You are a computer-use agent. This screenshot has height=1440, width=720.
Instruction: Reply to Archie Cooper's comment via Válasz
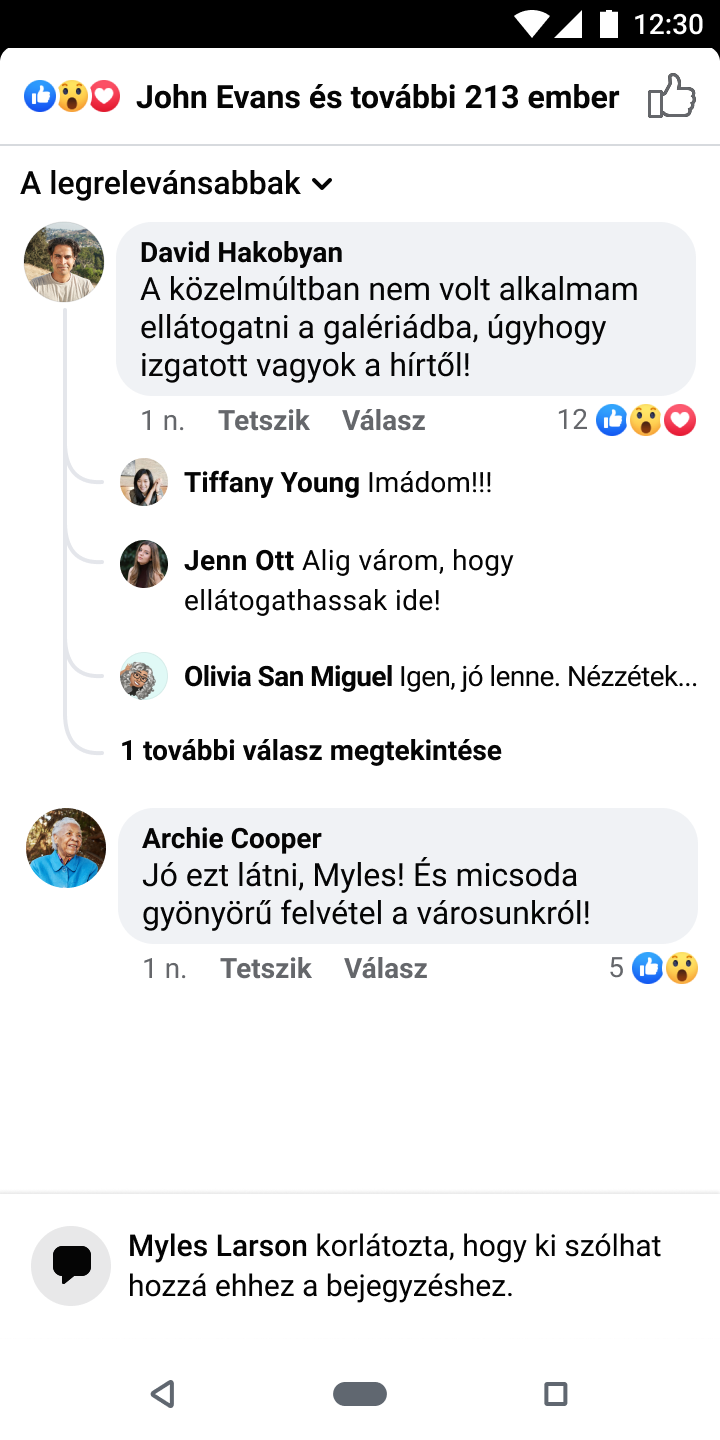[x=386, y=968]
